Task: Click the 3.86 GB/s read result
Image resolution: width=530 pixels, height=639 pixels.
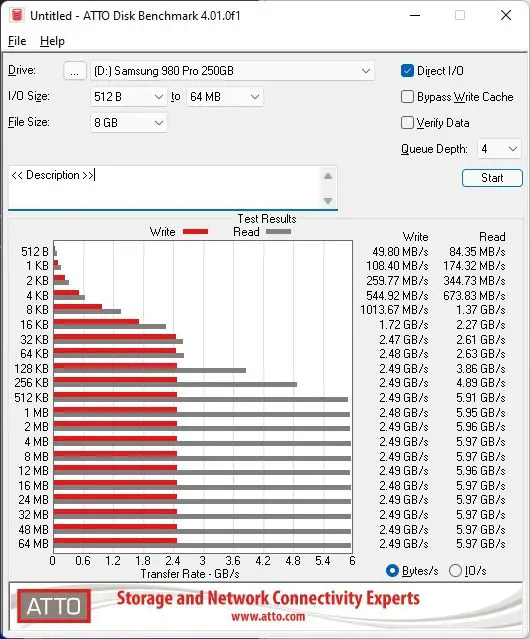Action: (x=481, y=368)
